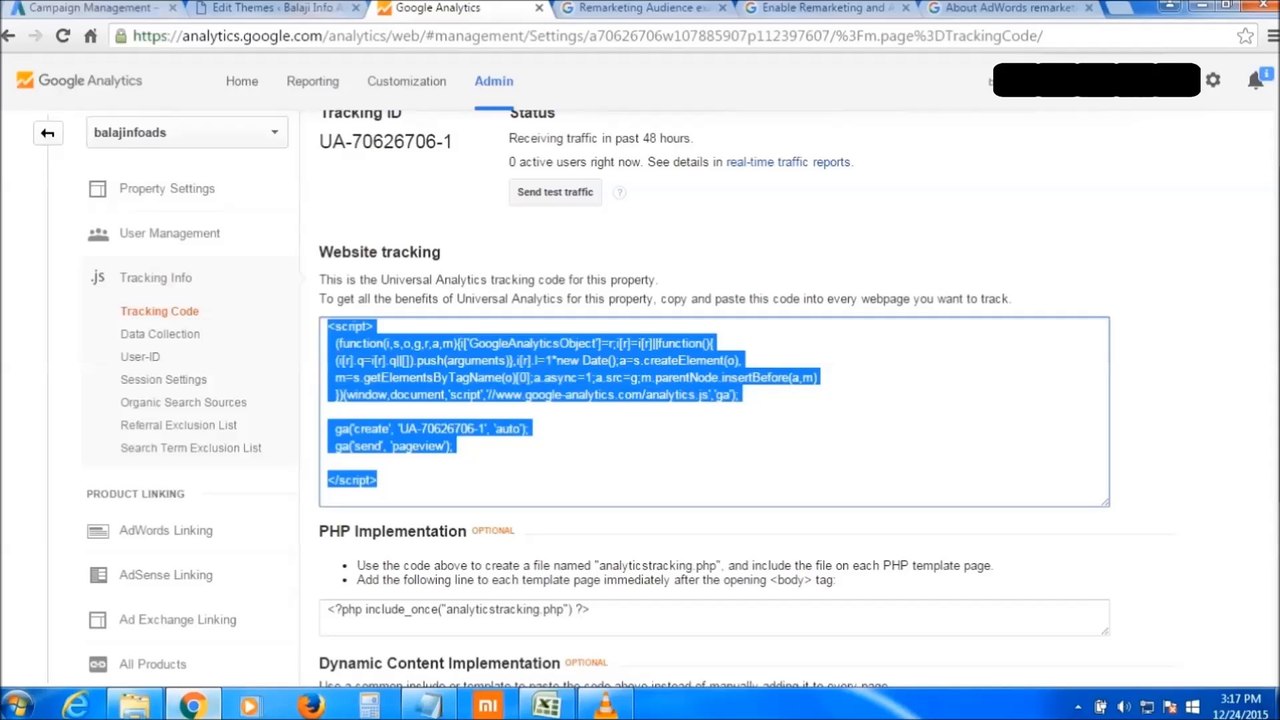Open the Windows Start menu
Image resolution: width=1280 pixels, height=720 pixels.
(17, 706)
